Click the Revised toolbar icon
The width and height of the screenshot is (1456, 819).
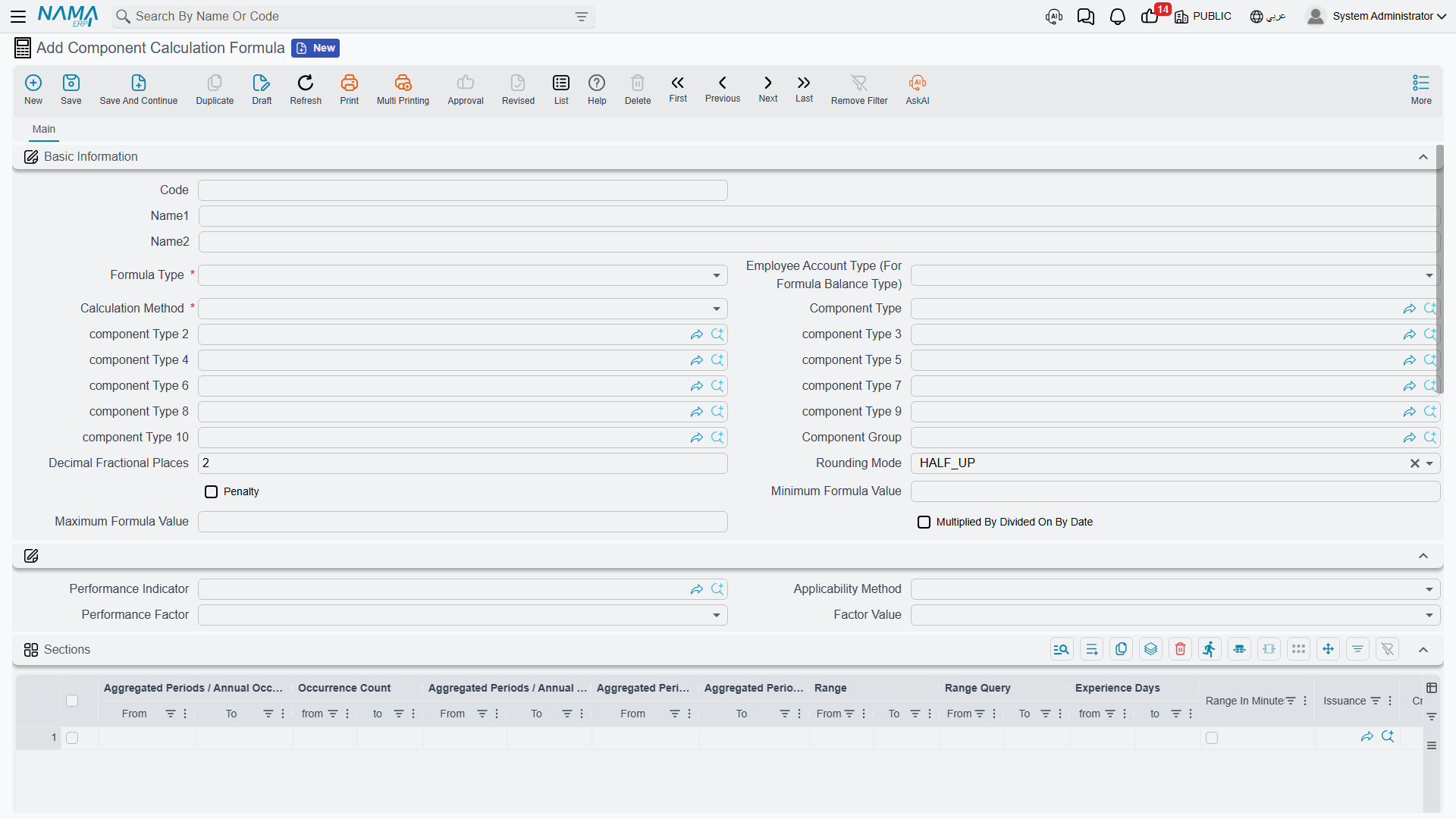(518, 89)
